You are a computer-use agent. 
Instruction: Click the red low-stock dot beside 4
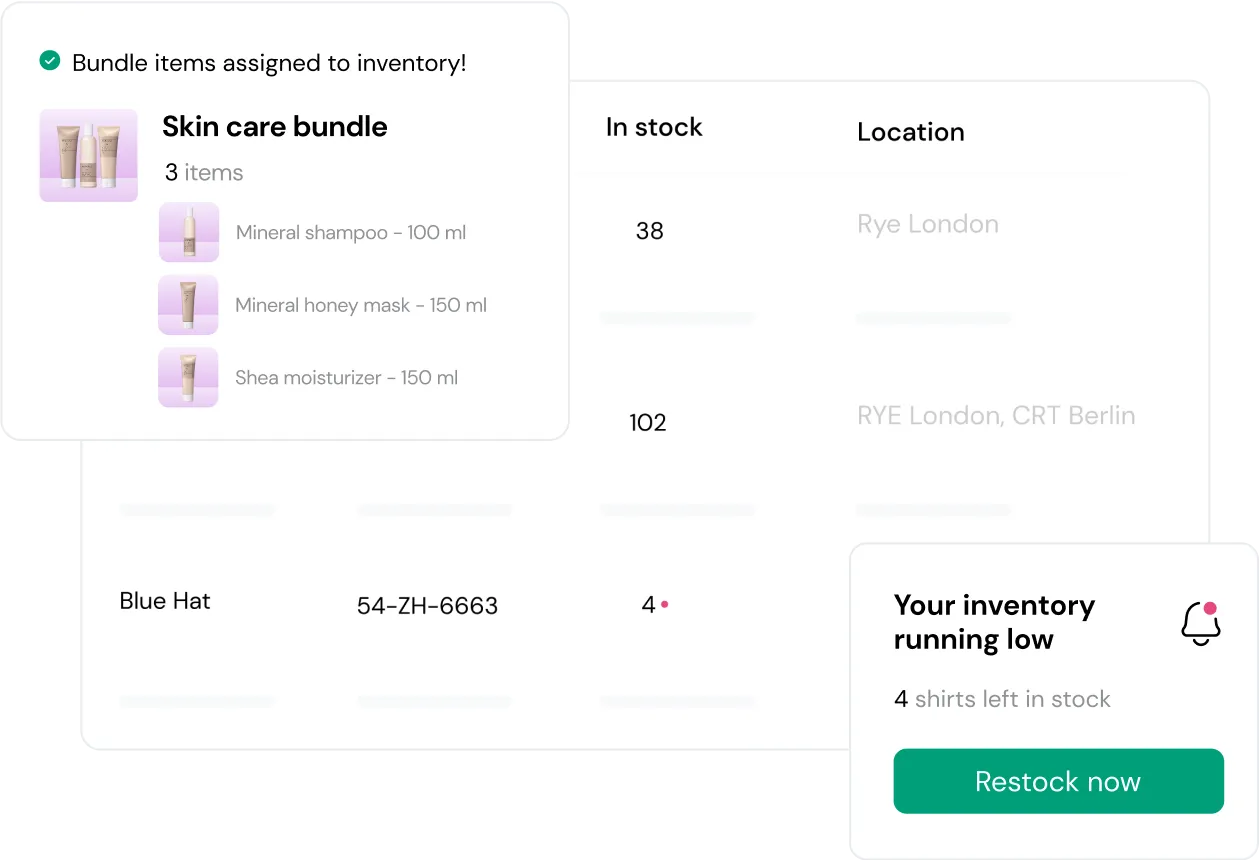[665, 604]
